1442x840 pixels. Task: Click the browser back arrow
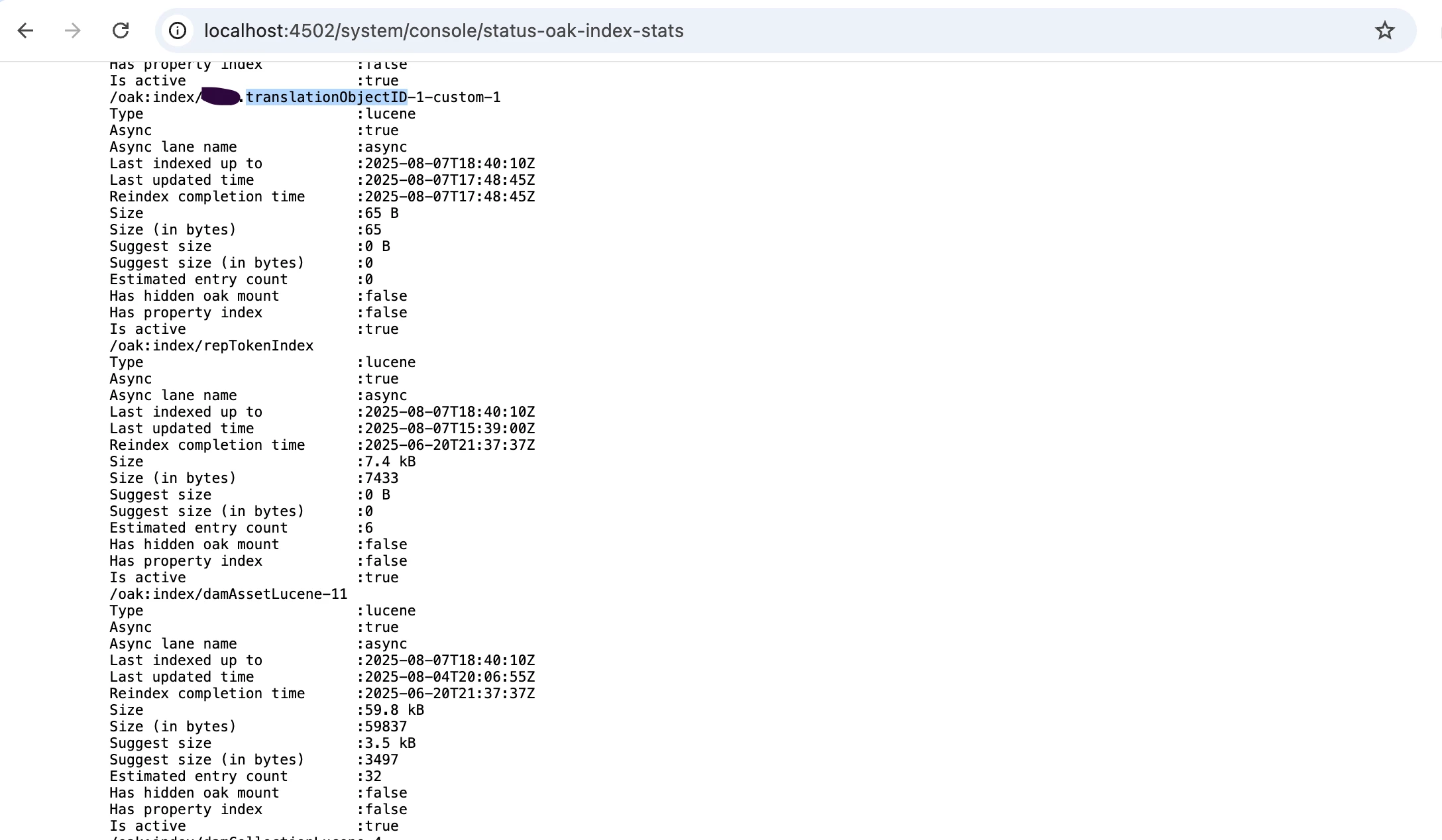point(25,30)
